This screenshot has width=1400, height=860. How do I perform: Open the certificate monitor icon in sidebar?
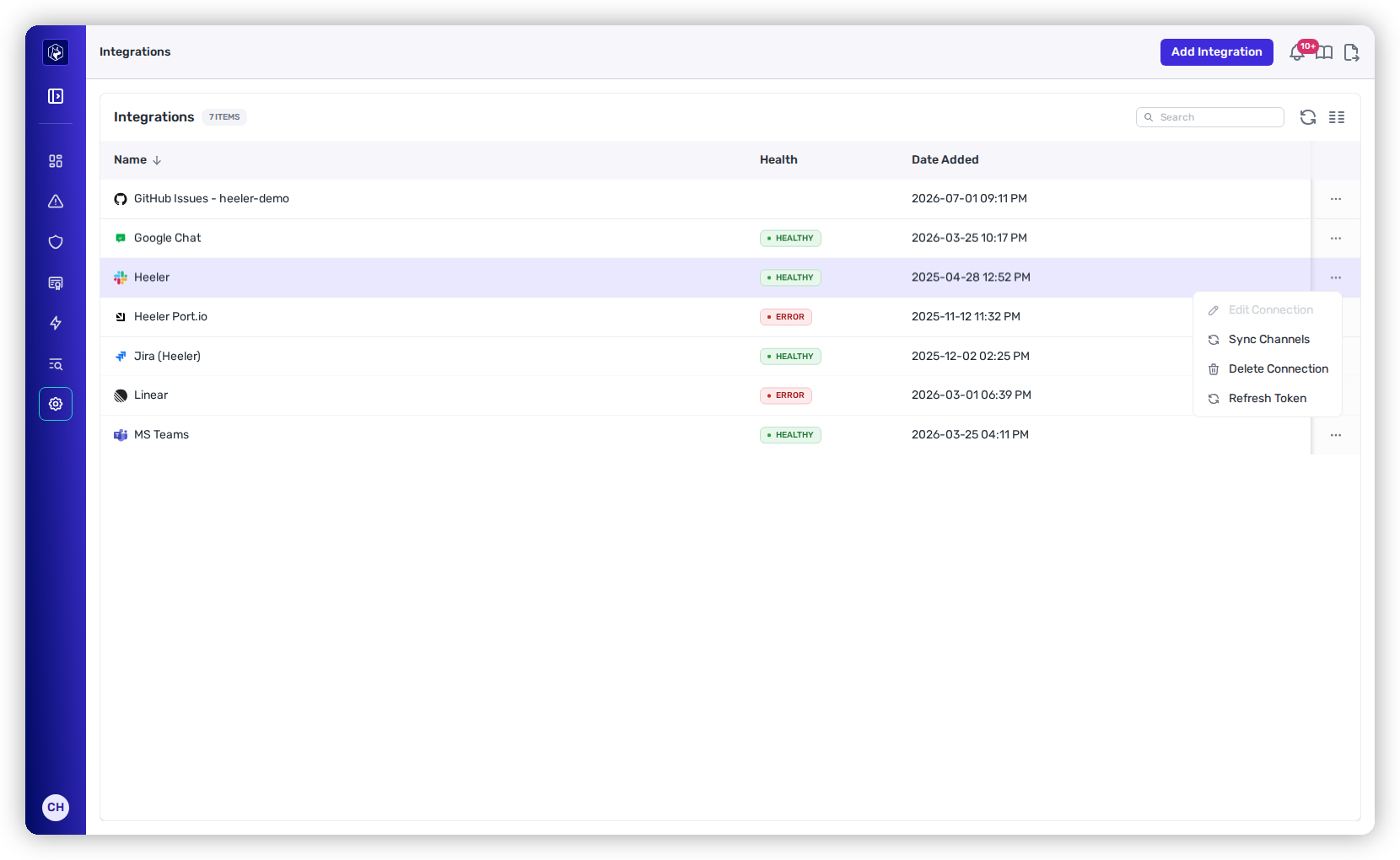tap(56, 282)
